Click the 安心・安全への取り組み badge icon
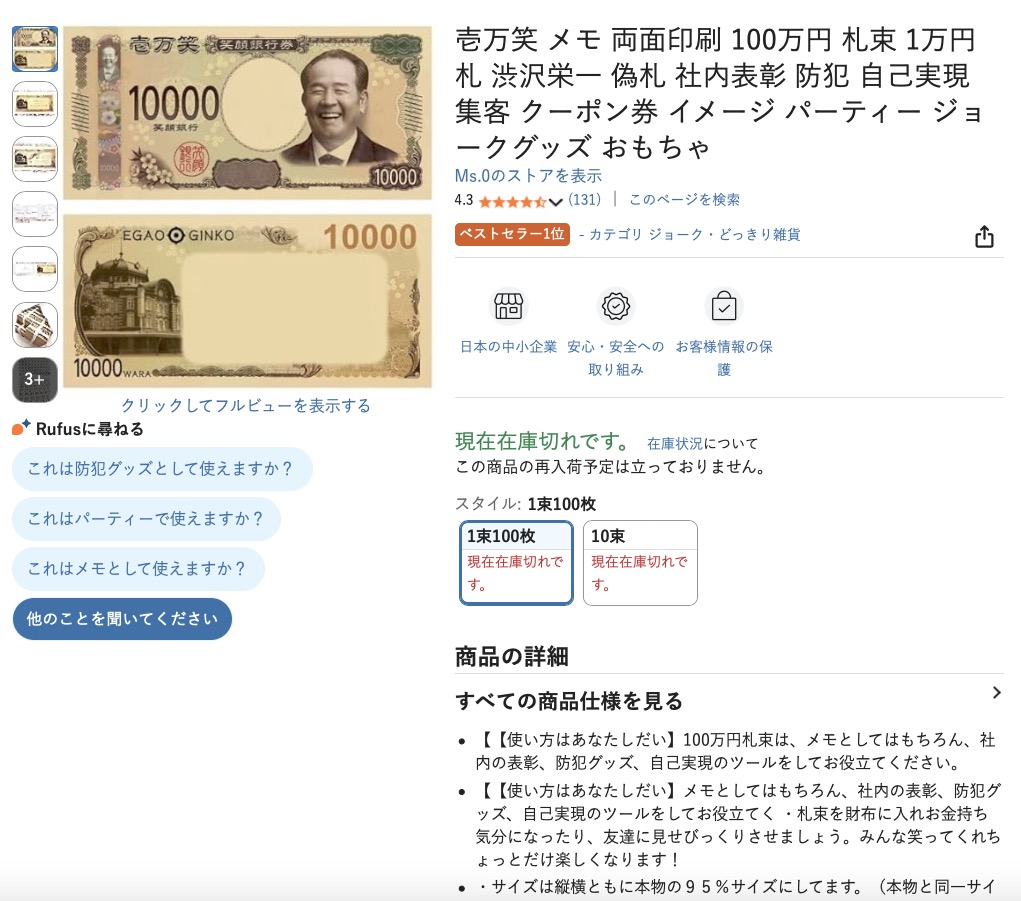1021x901 pixels. coord(616,306)
